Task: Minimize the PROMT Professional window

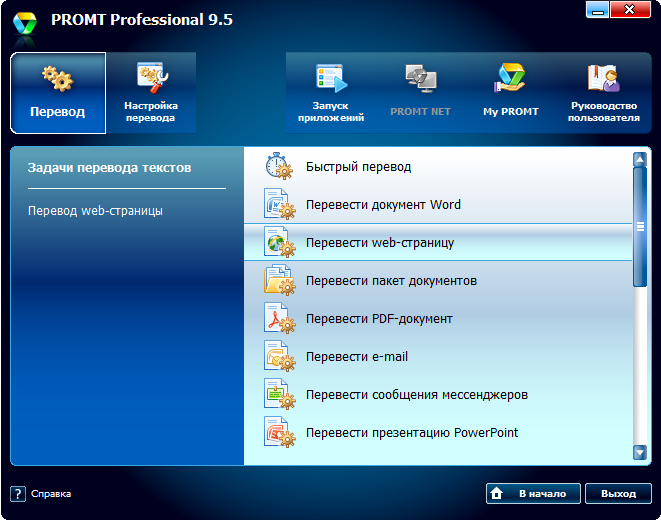Action: click(x=597, y=9)
